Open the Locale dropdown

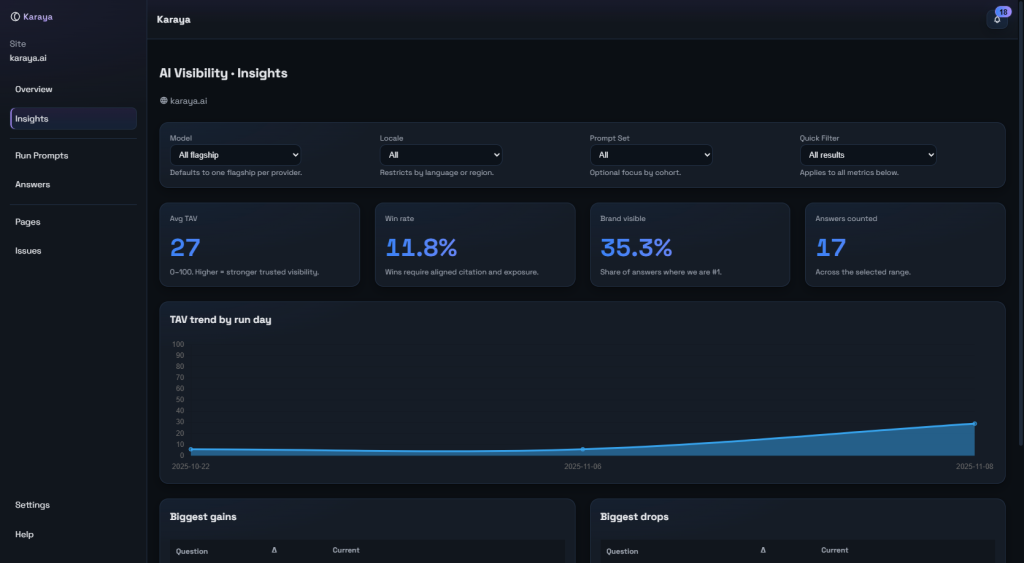pyautogui.click(x=440, y=155)
